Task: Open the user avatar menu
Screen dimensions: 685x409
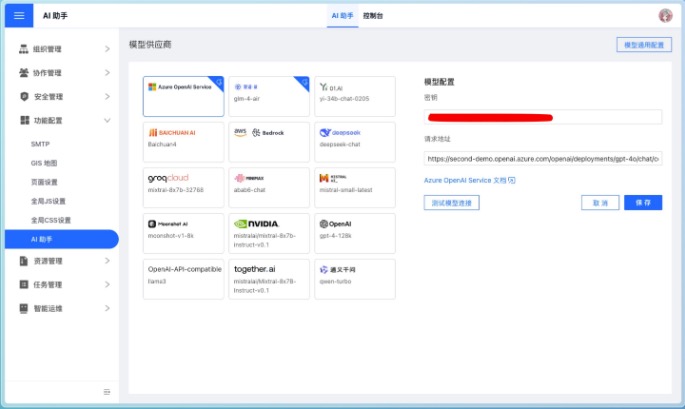Action: pos(665,16)
